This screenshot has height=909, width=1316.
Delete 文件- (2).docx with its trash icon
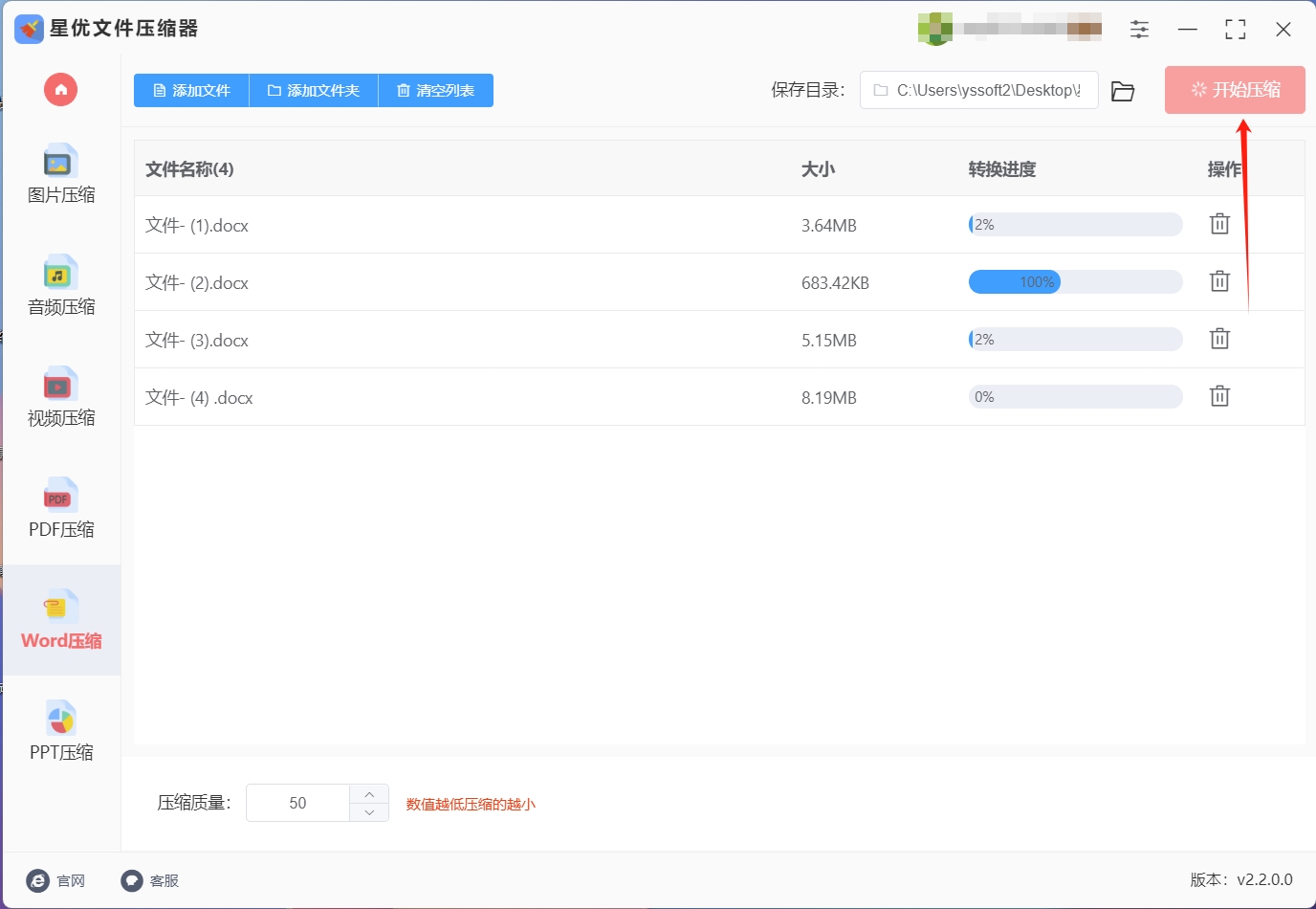pos(1219,281)
